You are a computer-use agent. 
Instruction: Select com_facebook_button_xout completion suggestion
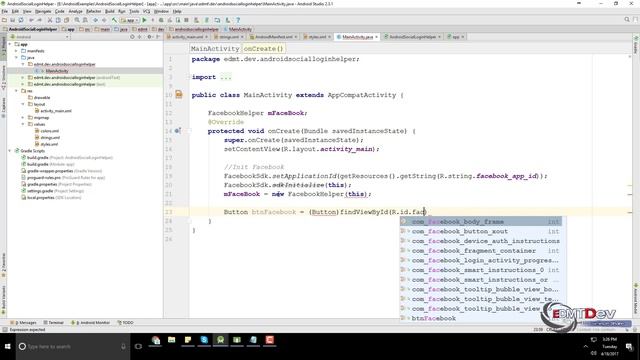480,231
